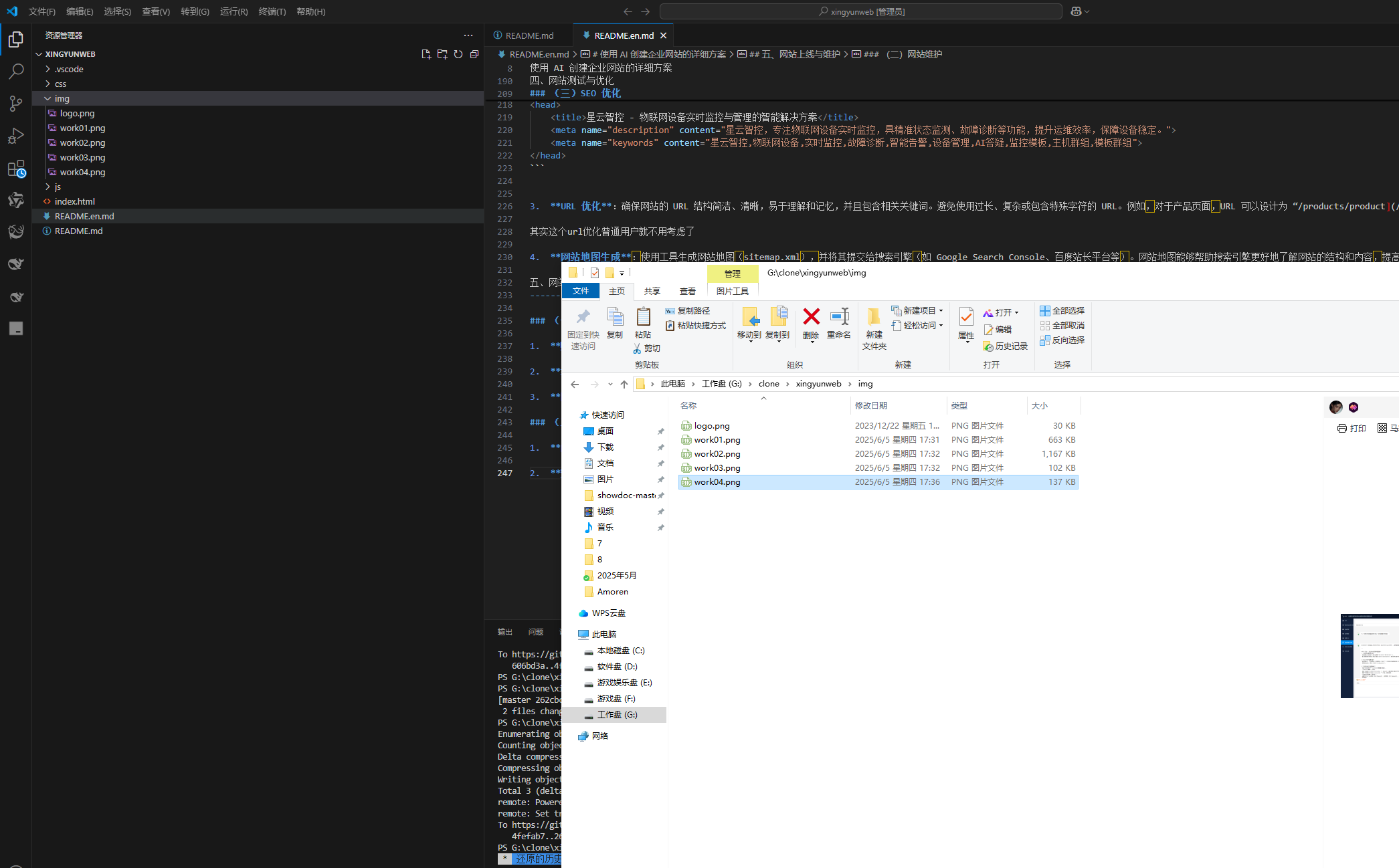Open the File menu in VS Code
The height and width of the screenshot is (868, 1399).
coord(42,11)
